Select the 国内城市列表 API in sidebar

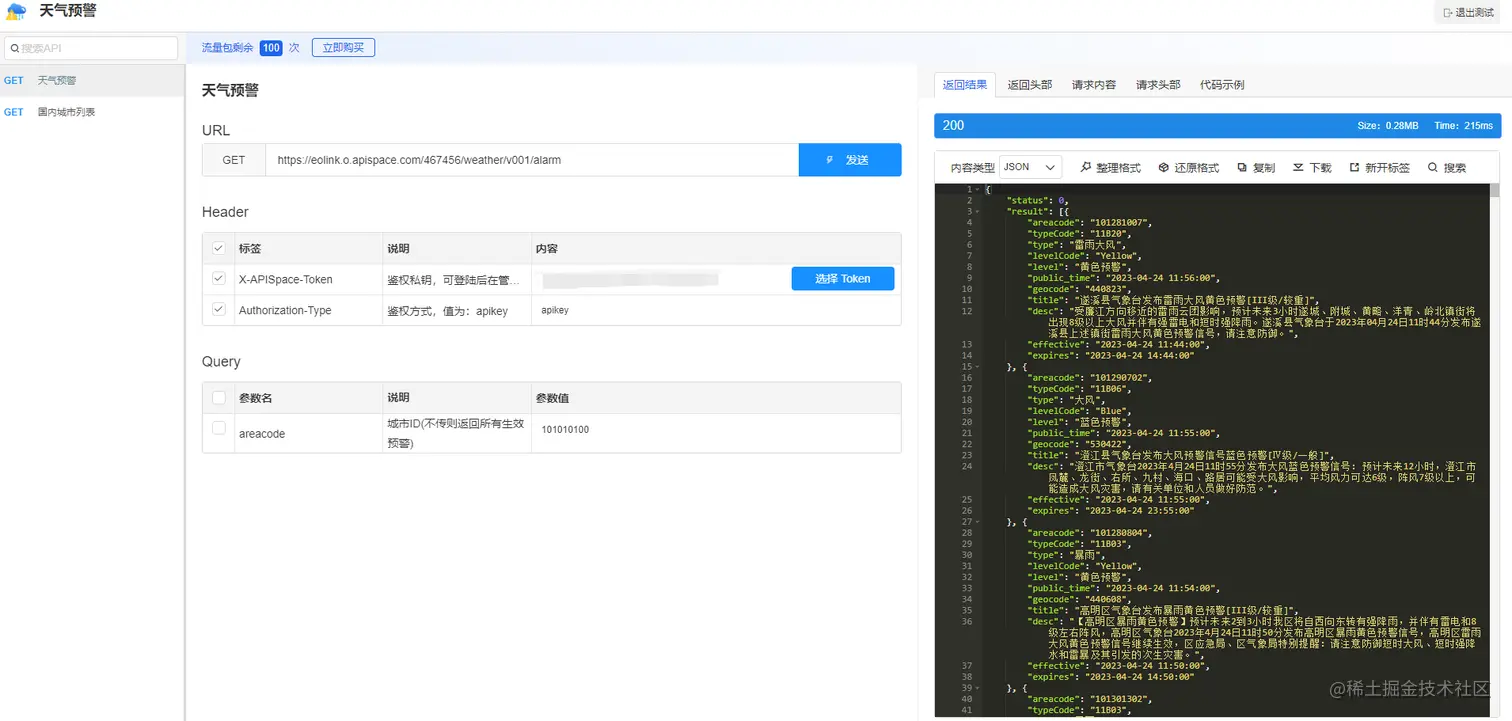tap(92, 112)
